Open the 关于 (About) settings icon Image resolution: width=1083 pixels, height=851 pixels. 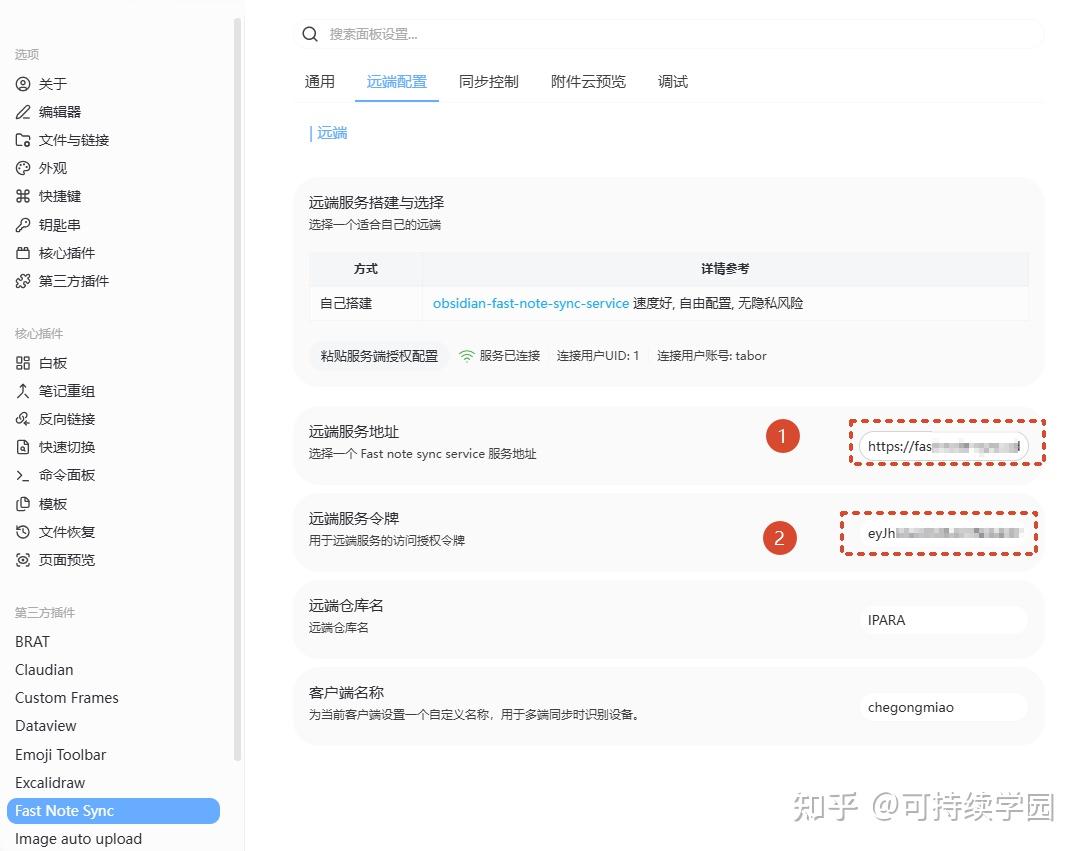click(x=23, y=84)
